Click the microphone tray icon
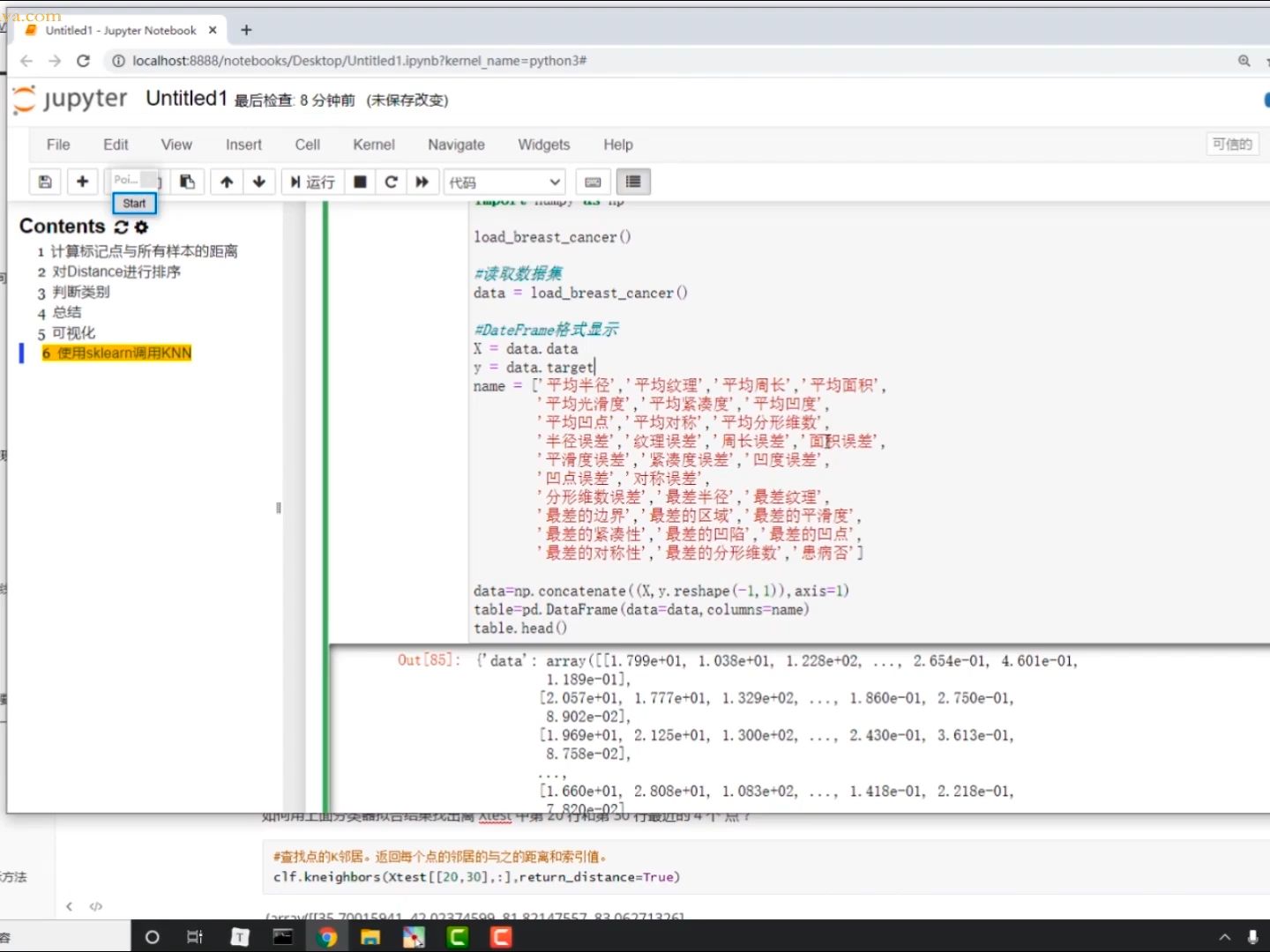 coord(1252,937)
